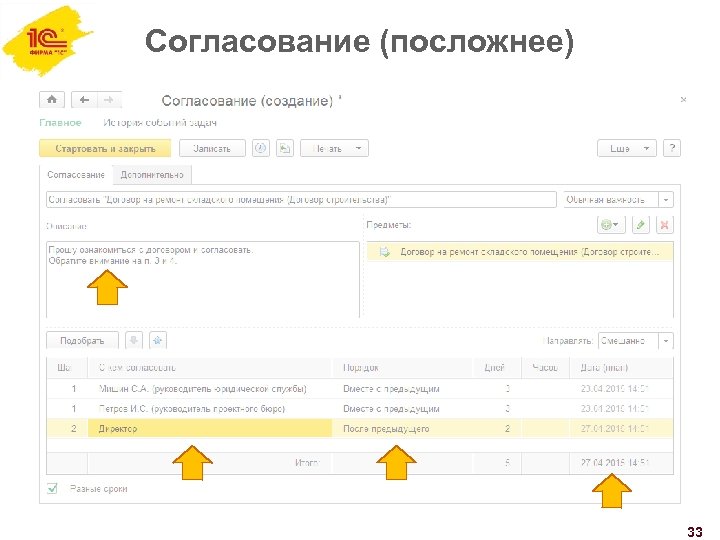Image resolution: width=720 pixels, height=540 pixels.
Task: Select the Петров И.С. row
Action: point(360,409)
